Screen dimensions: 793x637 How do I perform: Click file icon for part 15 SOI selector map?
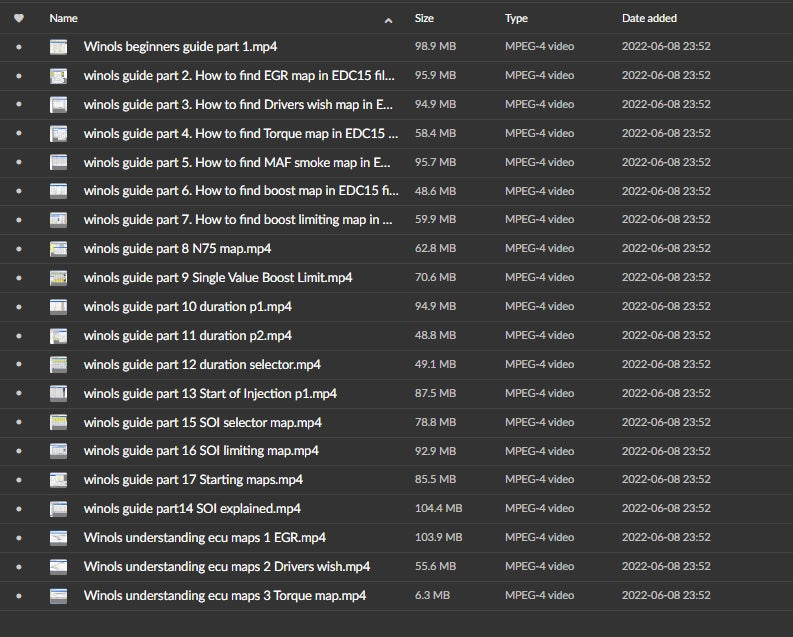[x=59, y=422]
